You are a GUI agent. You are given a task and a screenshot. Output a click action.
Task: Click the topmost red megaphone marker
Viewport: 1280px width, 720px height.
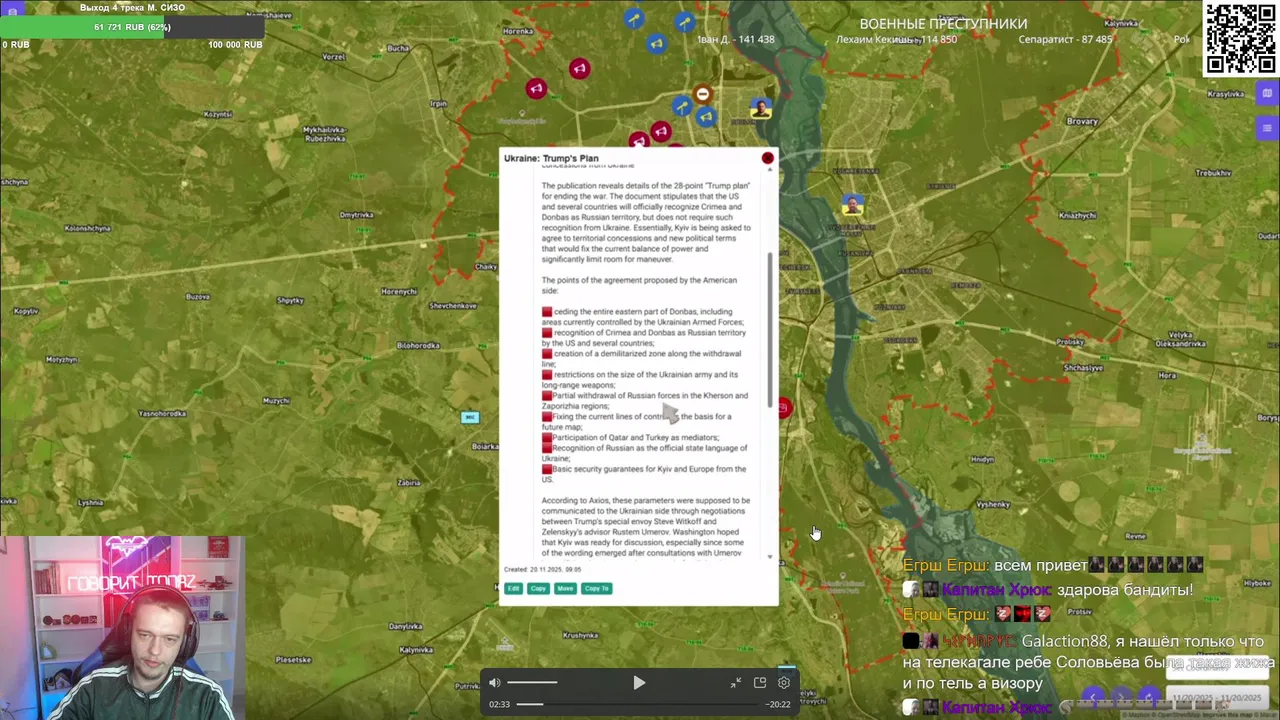pos(579,68)
